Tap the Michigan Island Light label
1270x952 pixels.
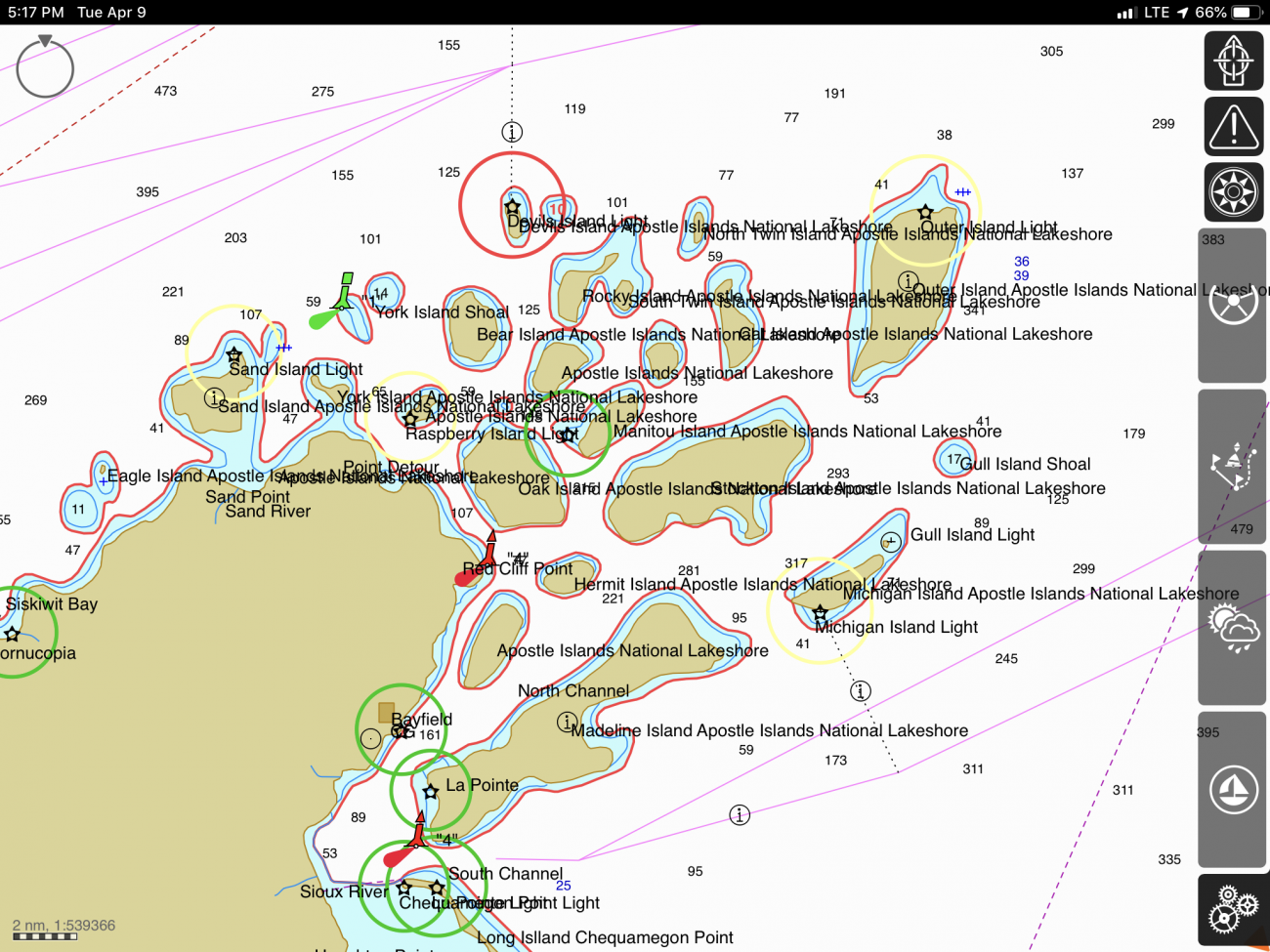(896, 627)
